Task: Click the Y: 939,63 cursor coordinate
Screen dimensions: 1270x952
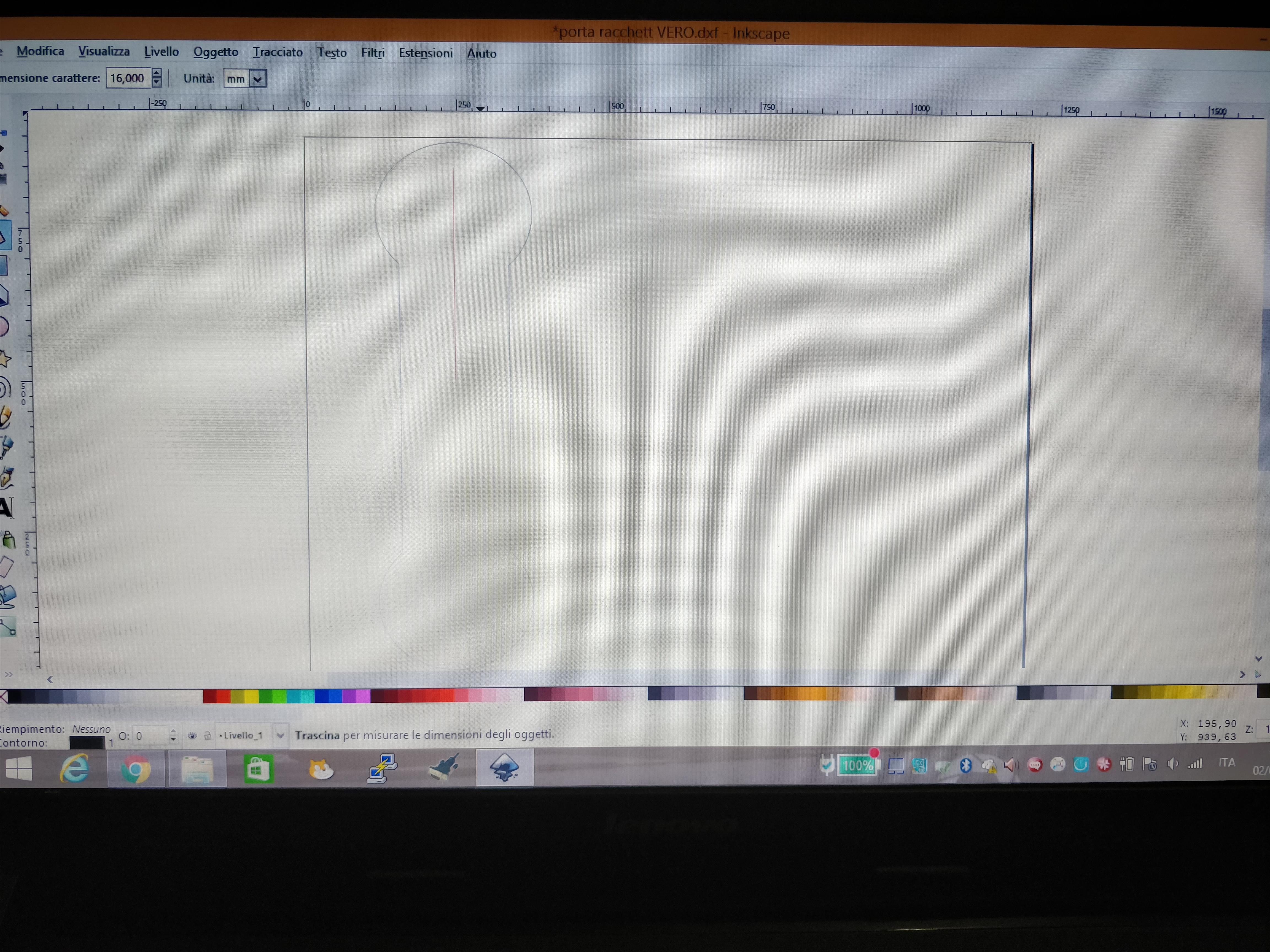Action: pyautogui.click(x=1209, y=737)
